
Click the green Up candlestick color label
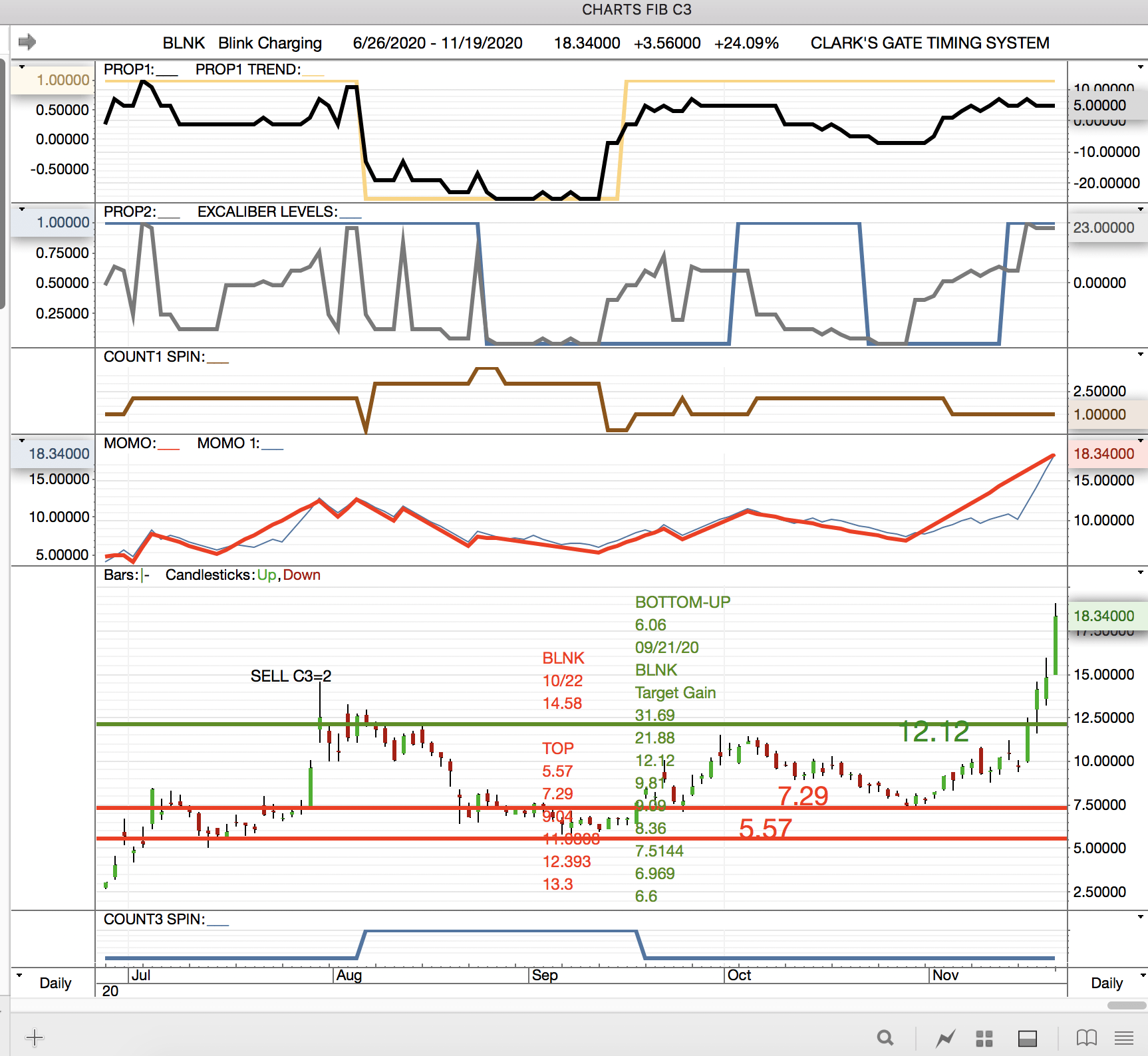coord(267,575)
